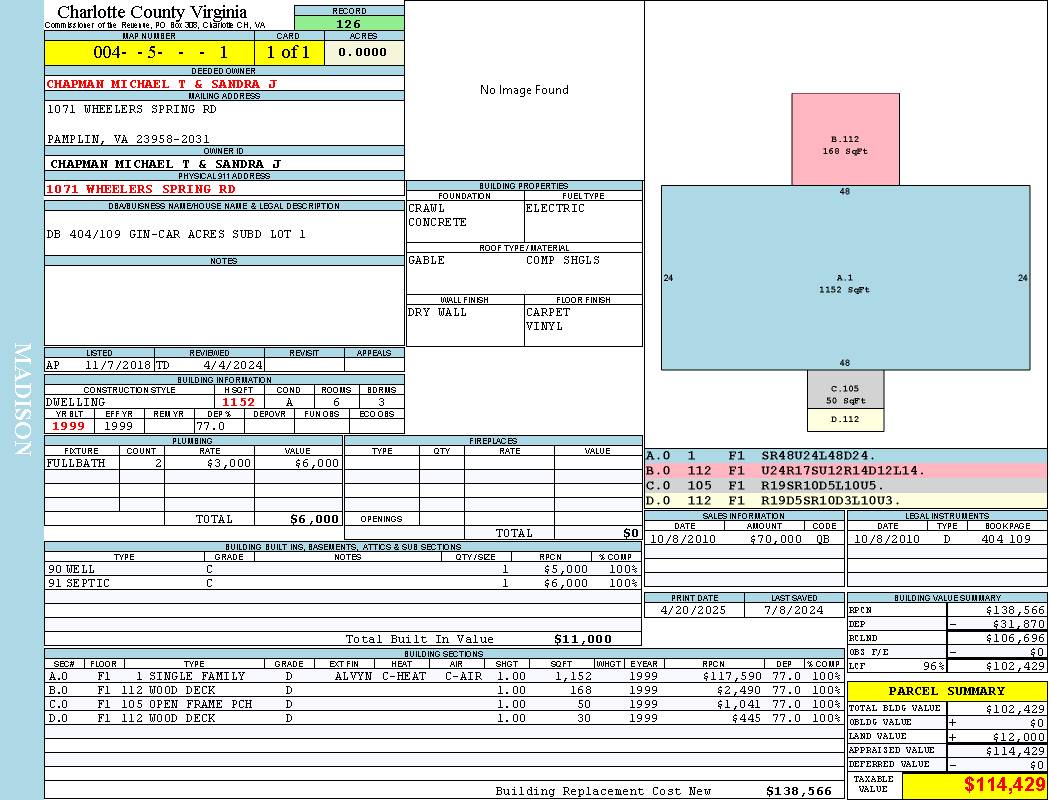This screenshot has width=1050, height=800.
Task: Select legal description DB 404/109 GIN-CAR ACRES
Action: click(x=176, y=234)
